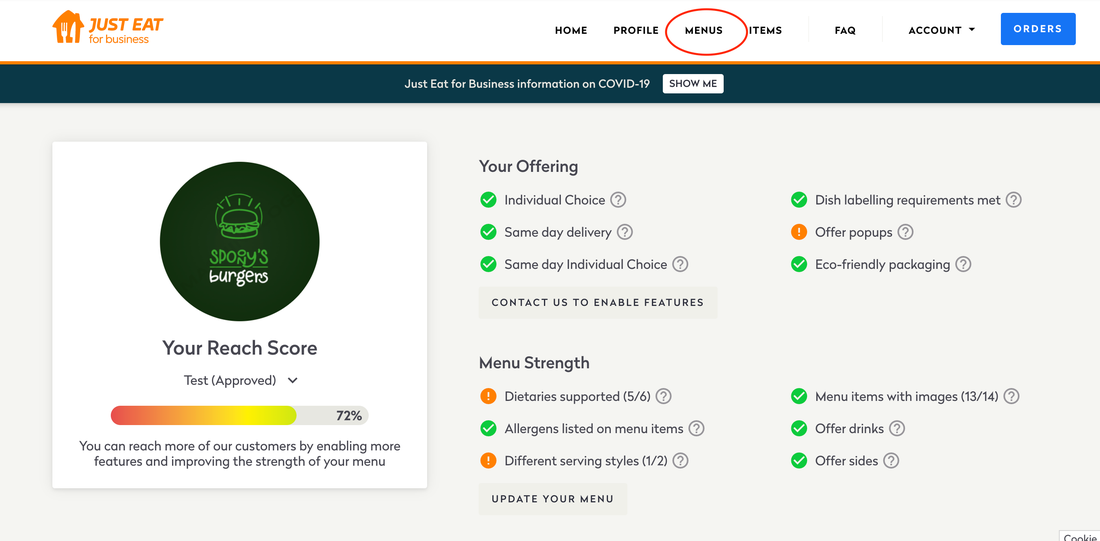This screenshot has width=1100, height=541.
Task: Open help icon for Menu items with images
Action: tap(1011, 396)
